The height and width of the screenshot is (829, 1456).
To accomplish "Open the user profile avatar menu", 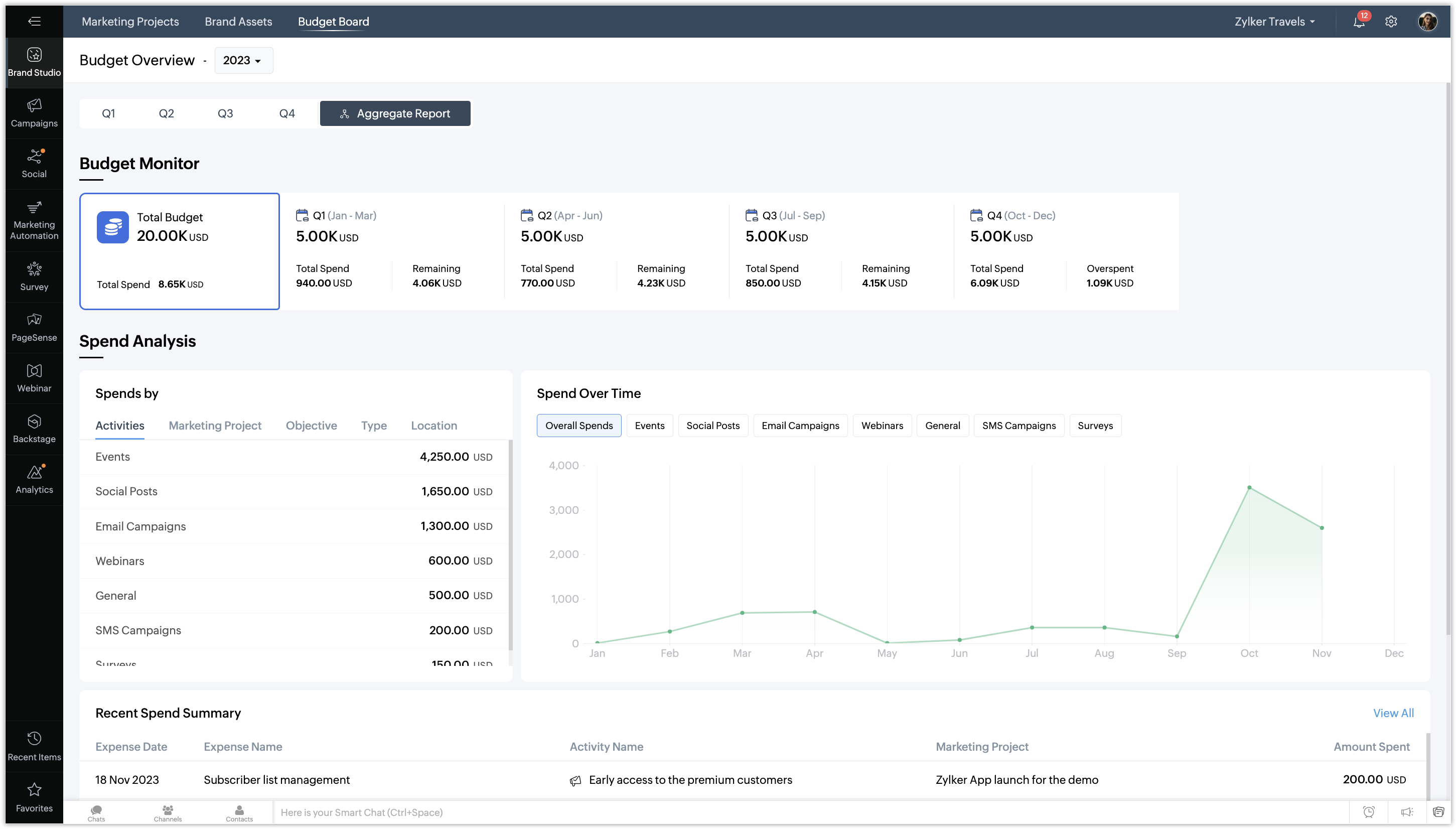I will tap(1427, 22).
